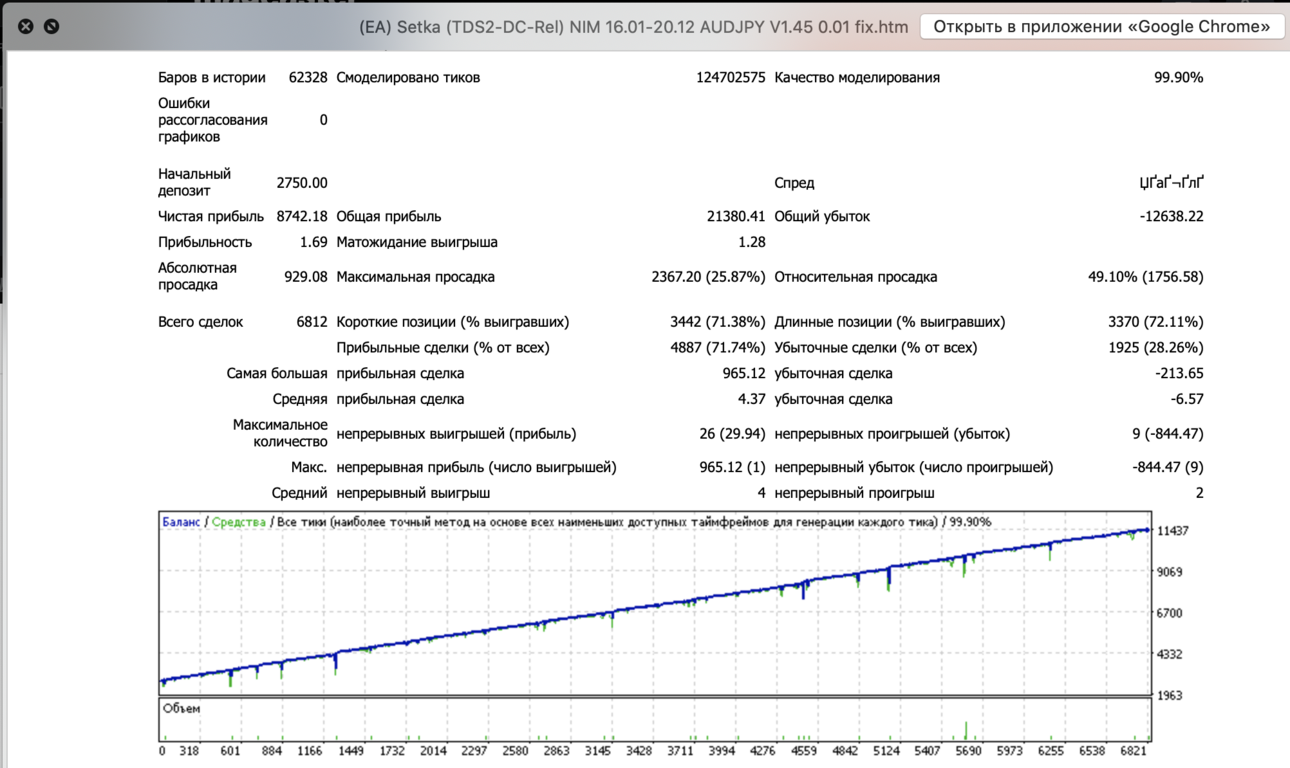Click the Объем volume panel label
This screenshot has width=1290, height=768.
coord(182,709)
